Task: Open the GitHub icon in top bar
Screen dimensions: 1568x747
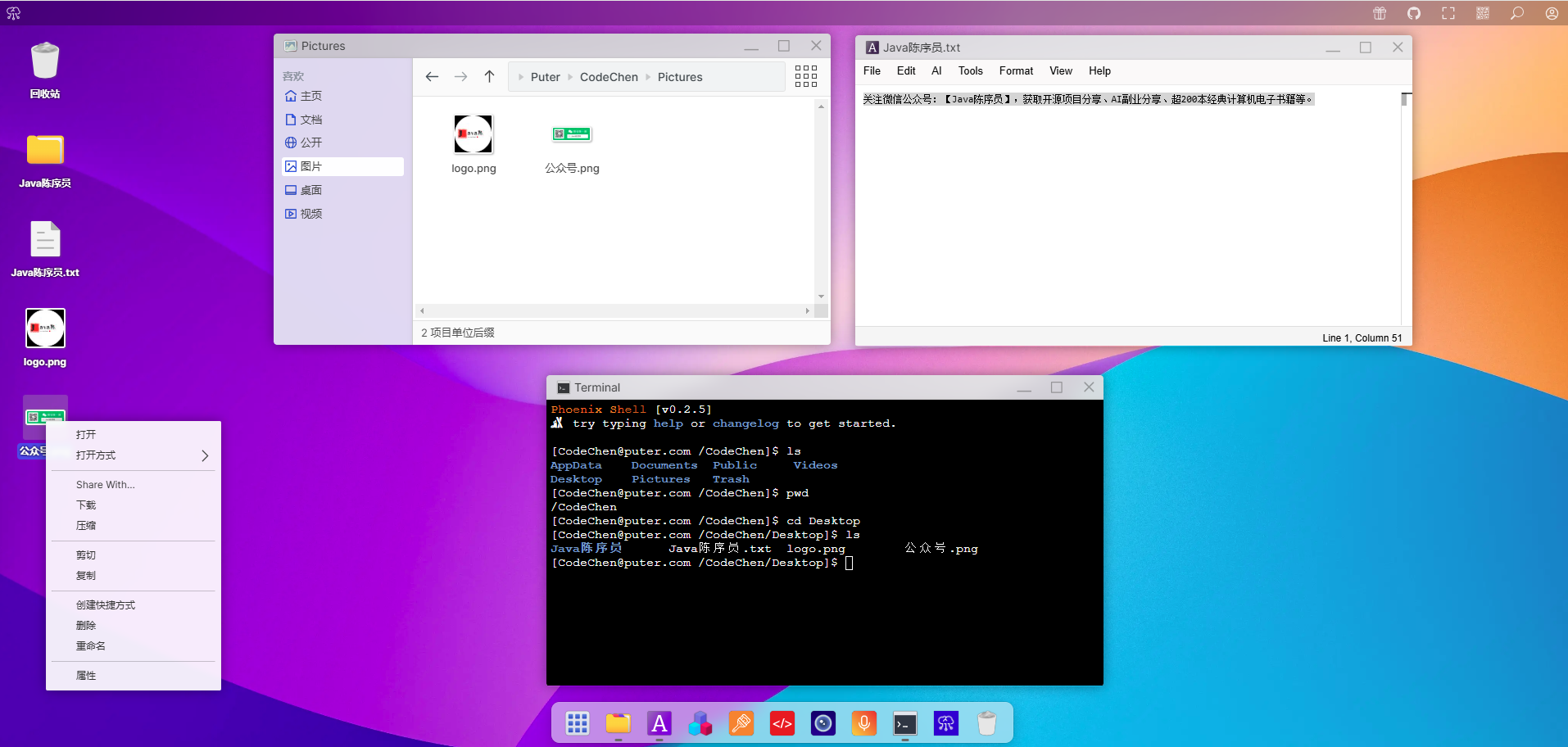Action: click(x=1414, y=13)
